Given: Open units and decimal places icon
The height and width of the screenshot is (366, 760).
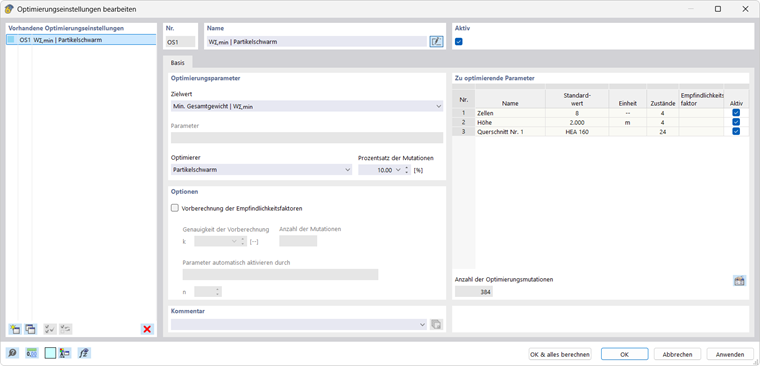Looking at the screenshot, I should (32, 353).
